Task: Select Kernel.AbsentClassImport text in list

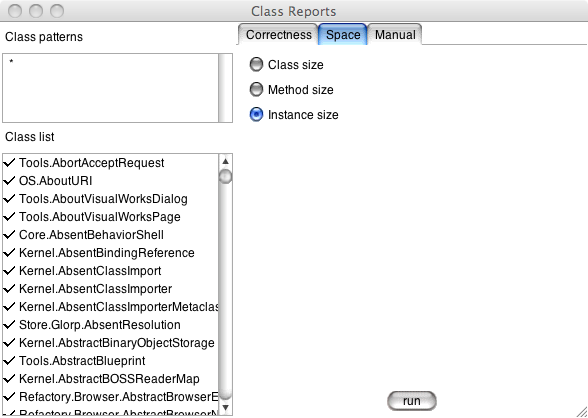Action: pyautogui.click(x=90, y=271)
